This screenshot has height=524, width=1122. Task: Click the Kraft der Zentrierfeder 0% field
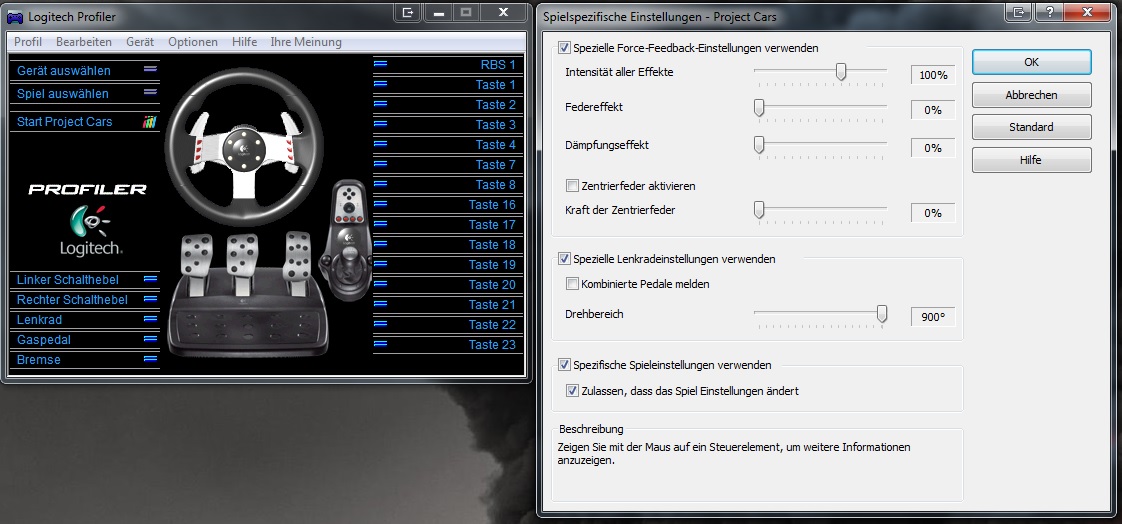point(933,213)
